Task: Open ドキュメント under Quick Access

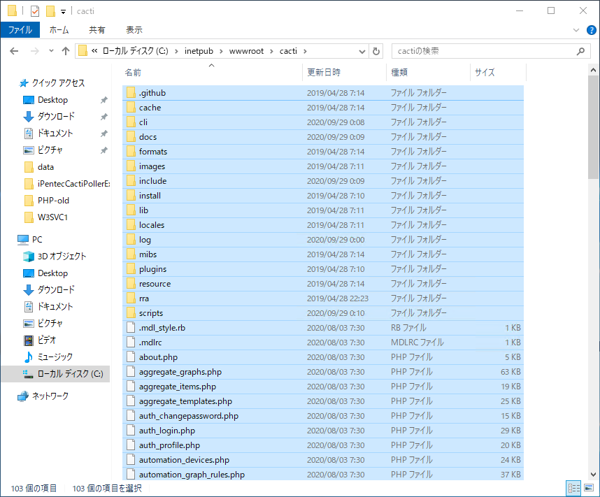Action: pos(55,133)
